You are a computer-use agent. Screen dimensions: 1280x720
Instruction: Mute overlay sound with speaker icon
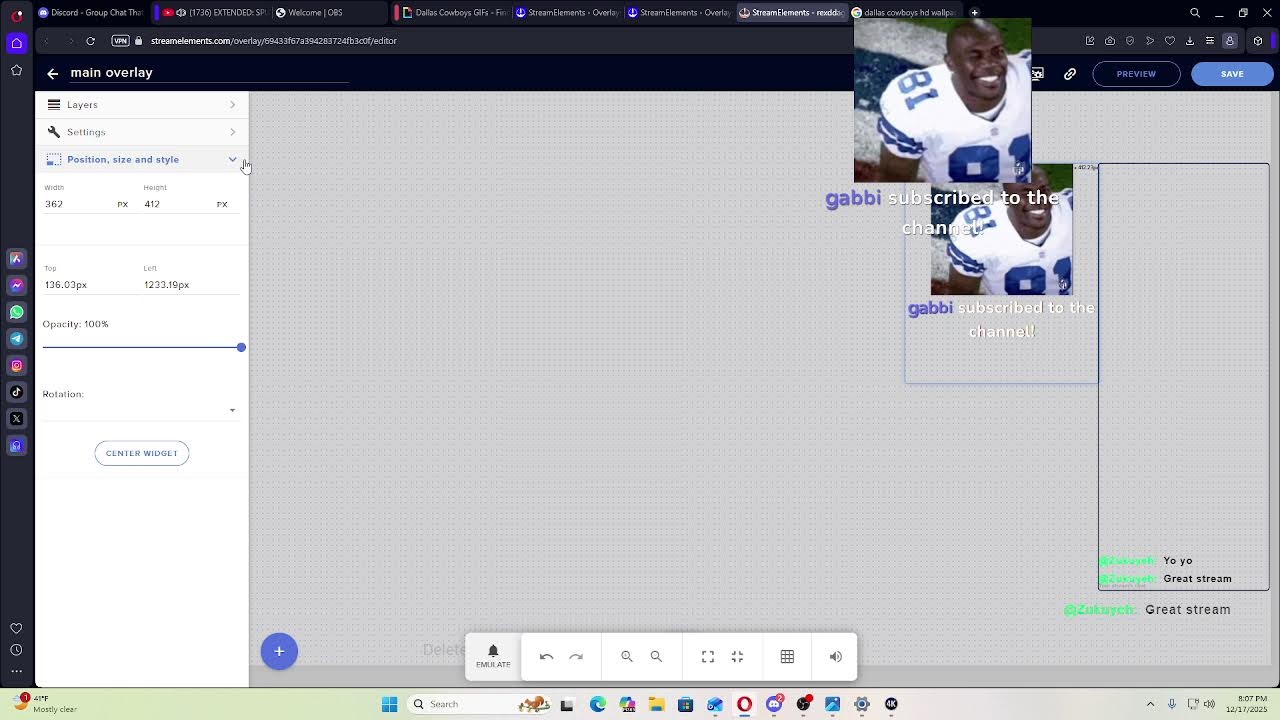[836, 657]
